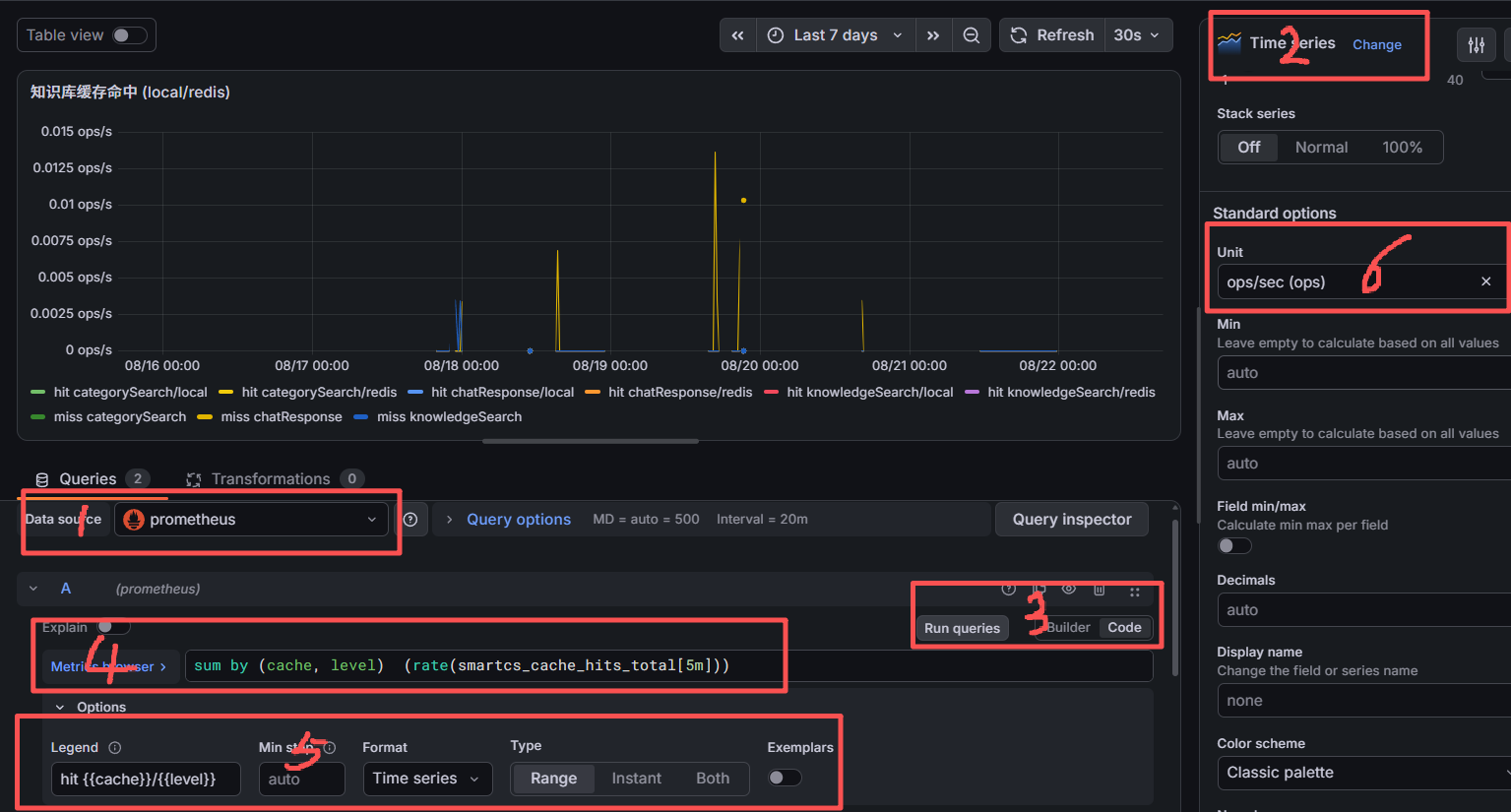Screen dimensions: 1511x812
Task: Click the Min value input field
Action: [x=1363, y=373]
